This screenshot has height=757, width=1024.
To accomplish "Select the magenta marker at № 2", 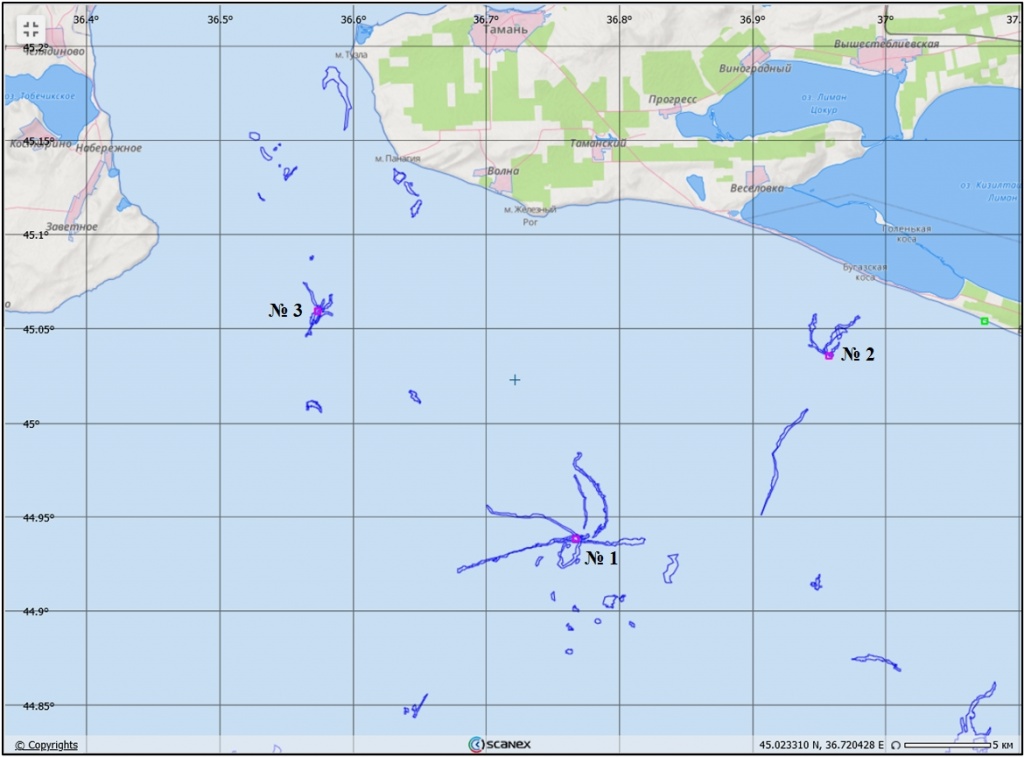I will point(829,355).
